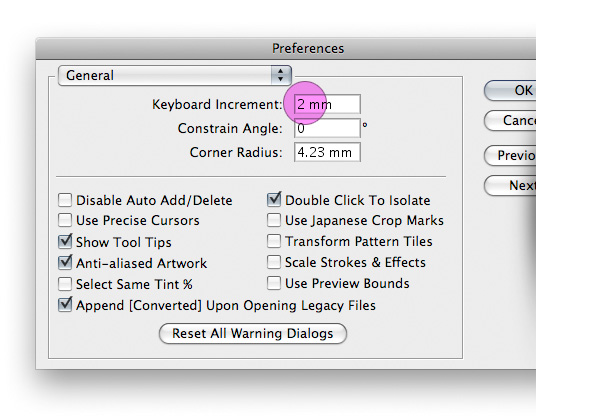Uncheck Show Tool Tips

point(65,241)
